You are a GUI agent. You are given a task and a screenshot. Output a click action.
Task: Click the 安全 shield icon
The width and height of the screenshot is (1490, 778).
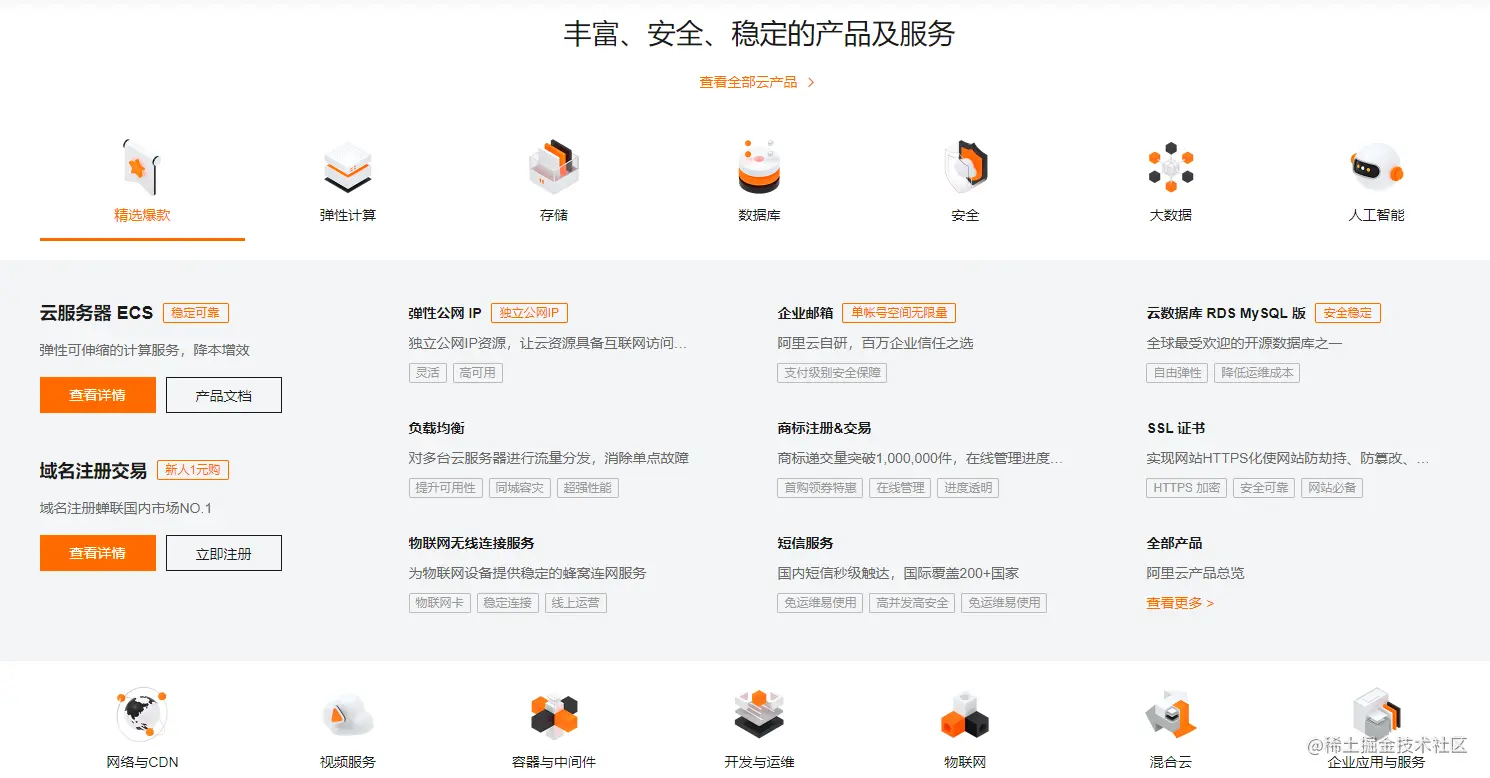966,167
